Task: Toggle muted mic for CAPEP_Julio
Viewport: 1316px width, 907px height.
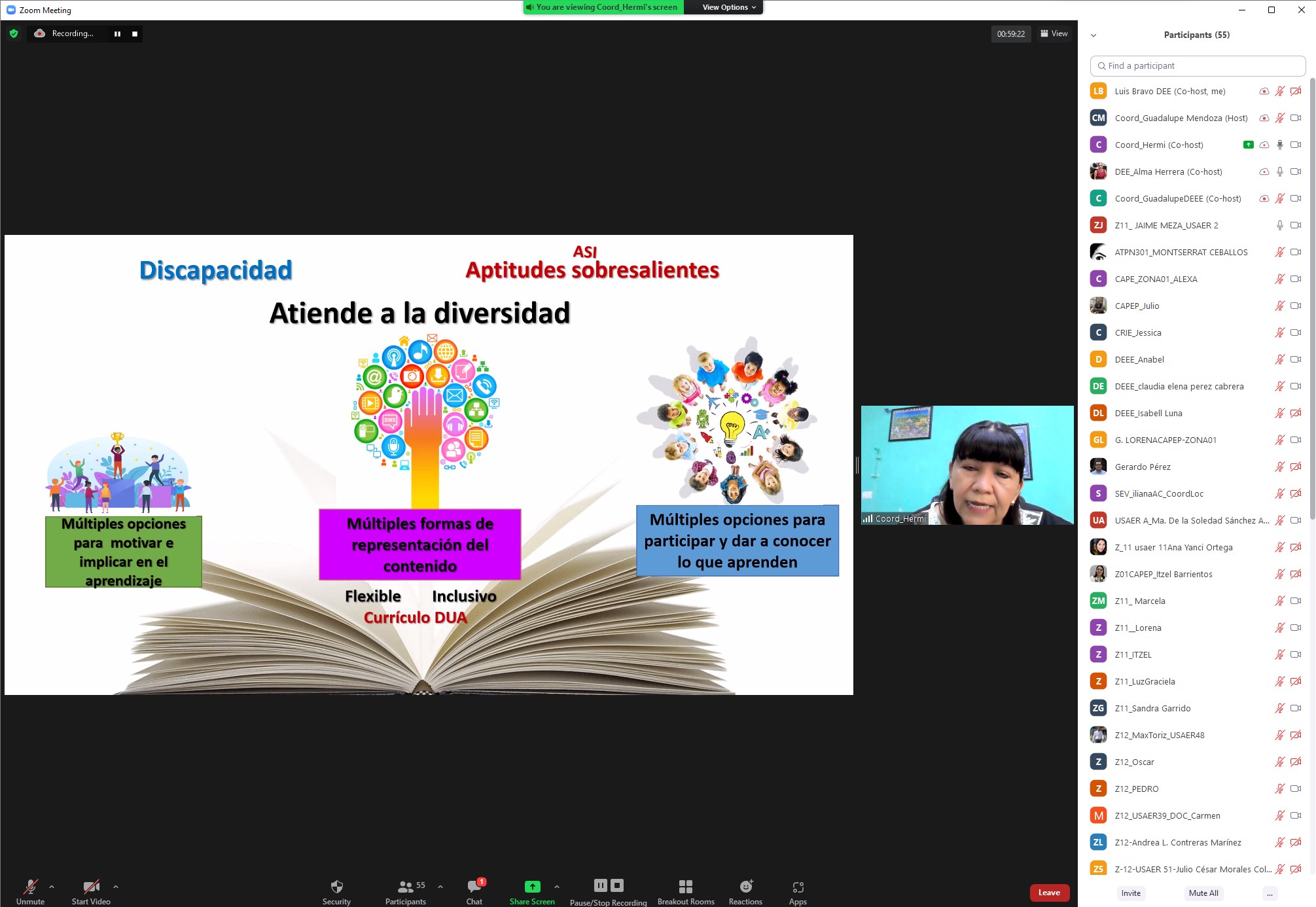Action: point(1279,306)
